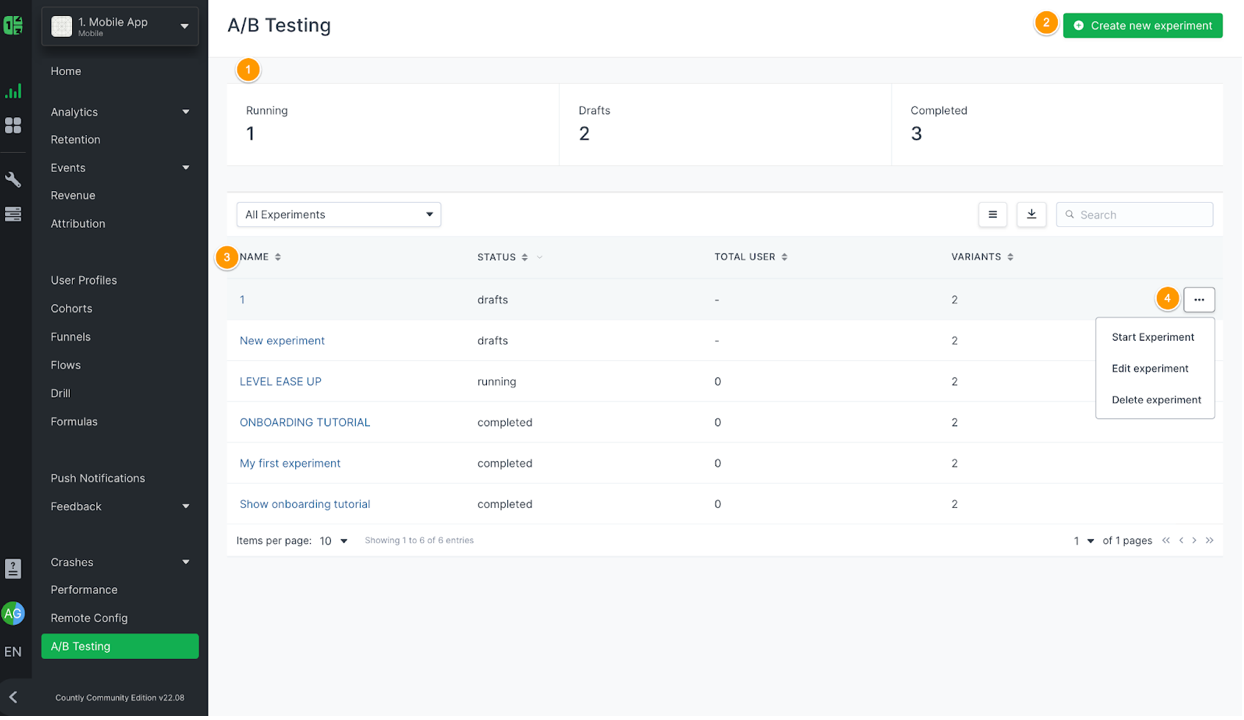Select Delete experiment from the context menu
The width and height of the screenshot is (1244, 720).
click(x=1155, y=400)
